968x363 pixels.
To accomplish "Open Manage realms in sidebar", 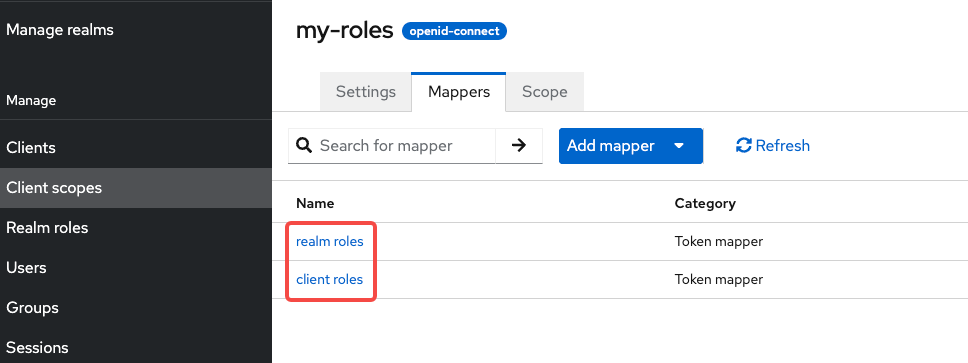I will click(x=60, y=30).
